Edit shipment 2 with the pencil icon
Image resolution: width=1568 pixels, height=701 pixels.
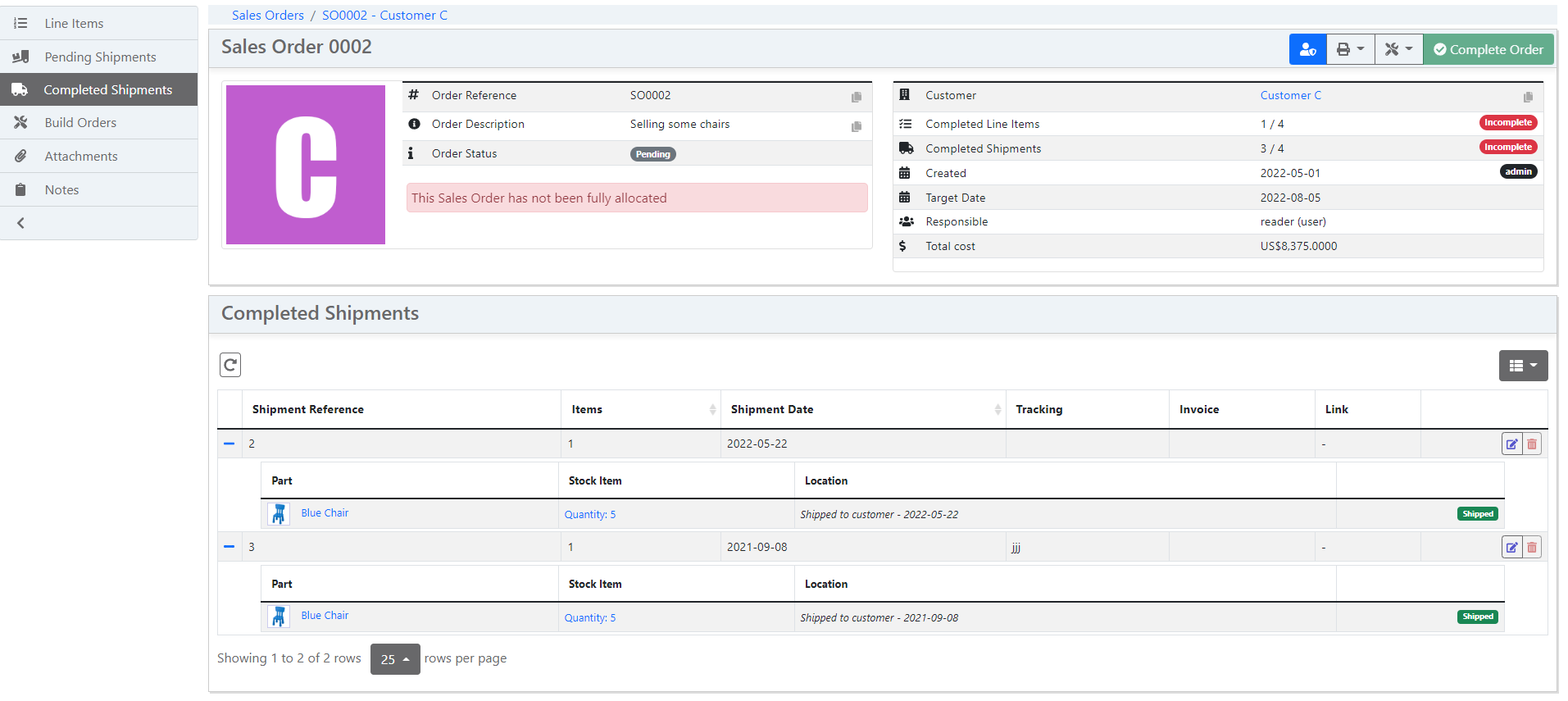tap(1511, 444)
